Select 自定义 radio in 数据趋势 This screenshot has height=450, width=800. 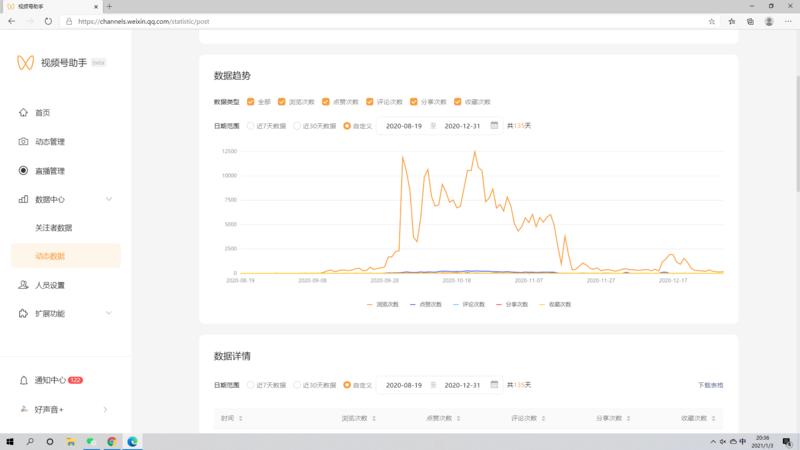[x=347, y=126]
